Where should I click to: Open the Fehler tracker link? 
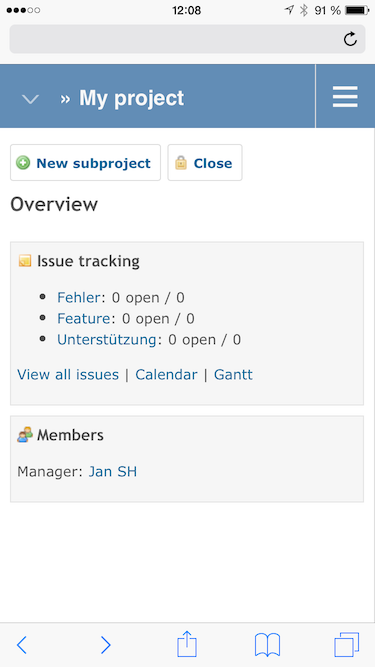point(79,297)
